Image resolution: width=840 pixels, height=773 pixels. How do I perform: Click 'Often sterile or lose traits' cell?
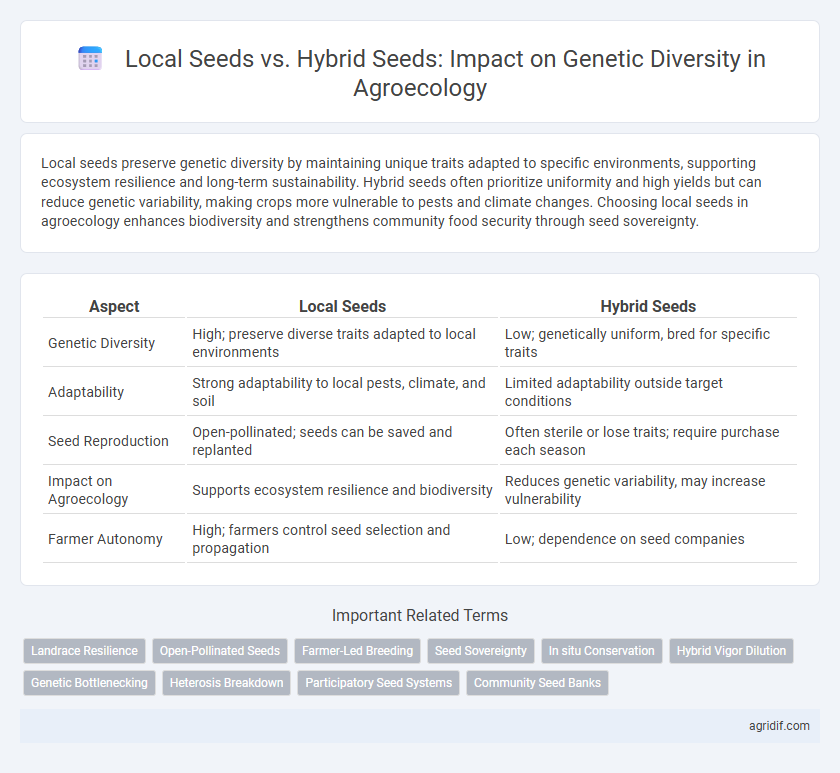click(x=648, y=441)
